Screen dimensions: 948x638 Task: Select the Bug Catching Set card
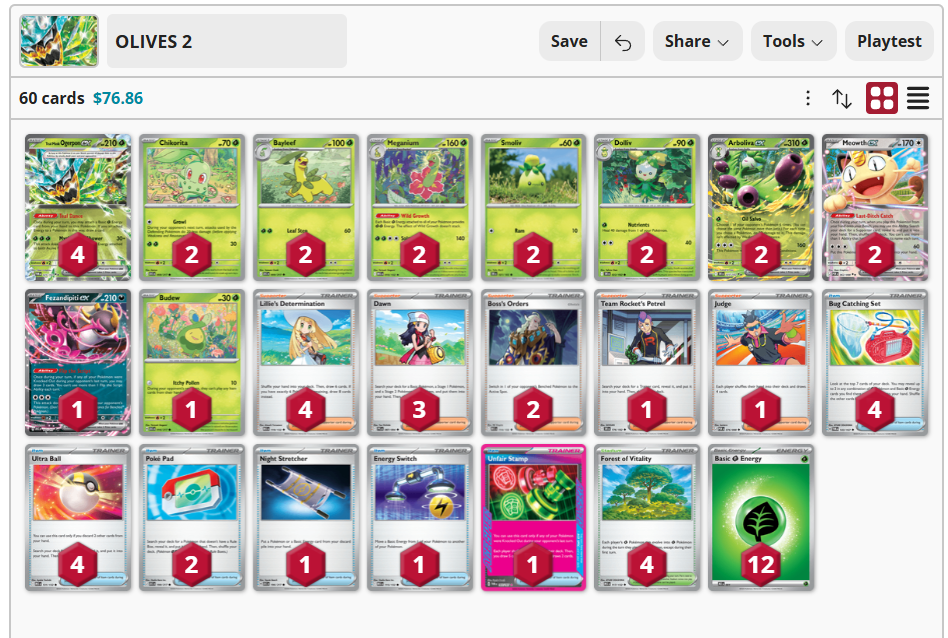[x=875, y=362]
